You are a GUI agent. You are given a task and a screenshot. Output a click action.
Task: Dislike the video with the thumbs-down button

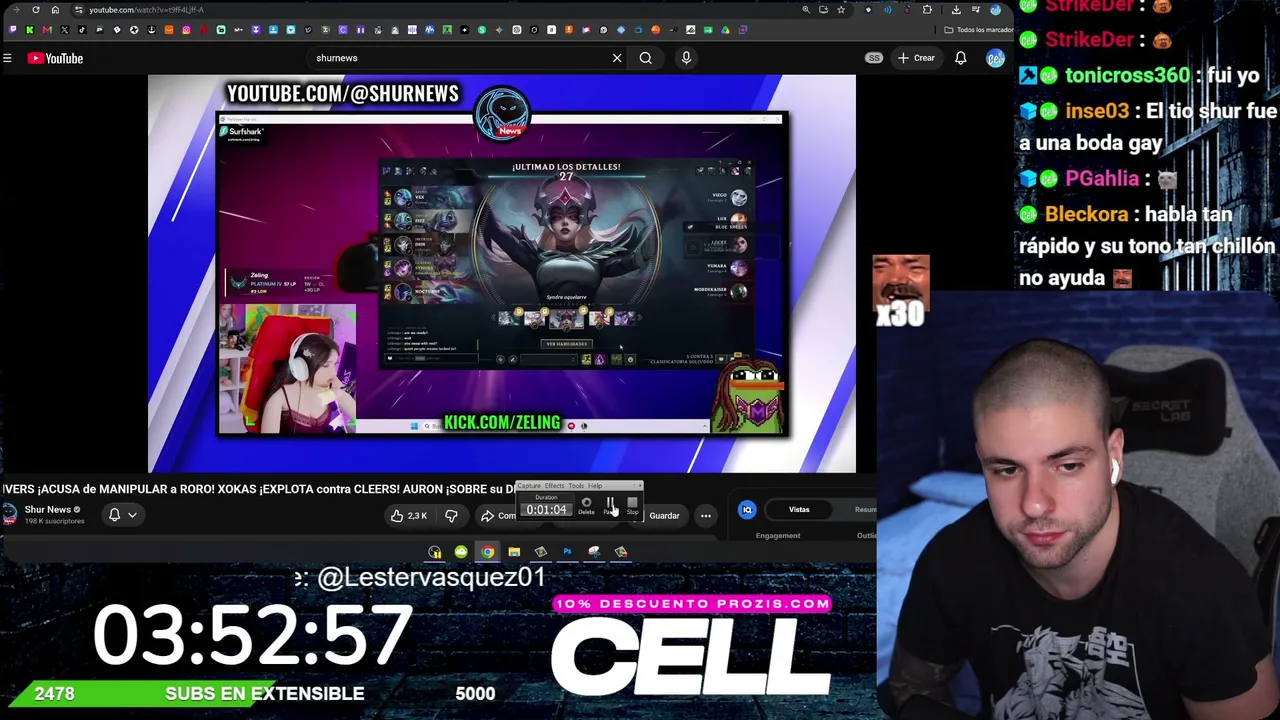point(451,516)
